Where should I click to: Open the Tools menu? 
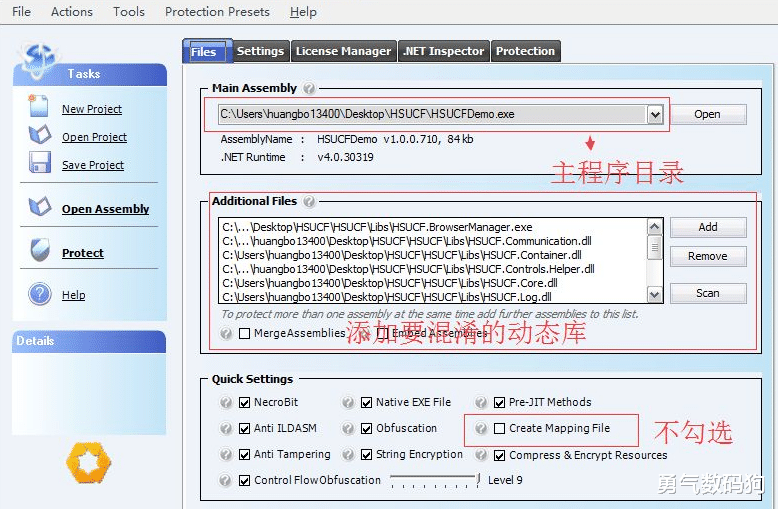click(129, 11)
